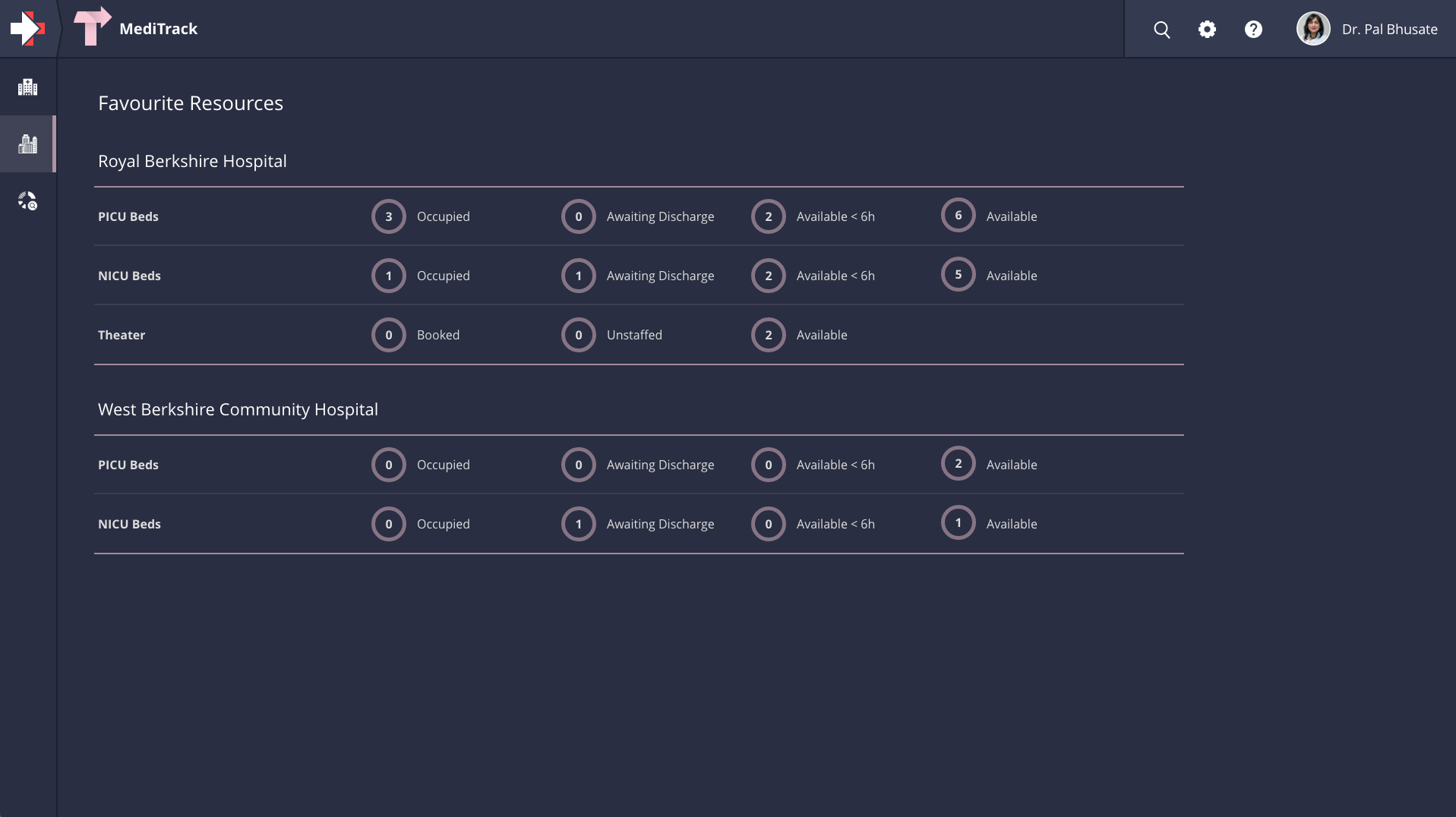Open West Berkshire NICU Beds row label

click(129, 524)
